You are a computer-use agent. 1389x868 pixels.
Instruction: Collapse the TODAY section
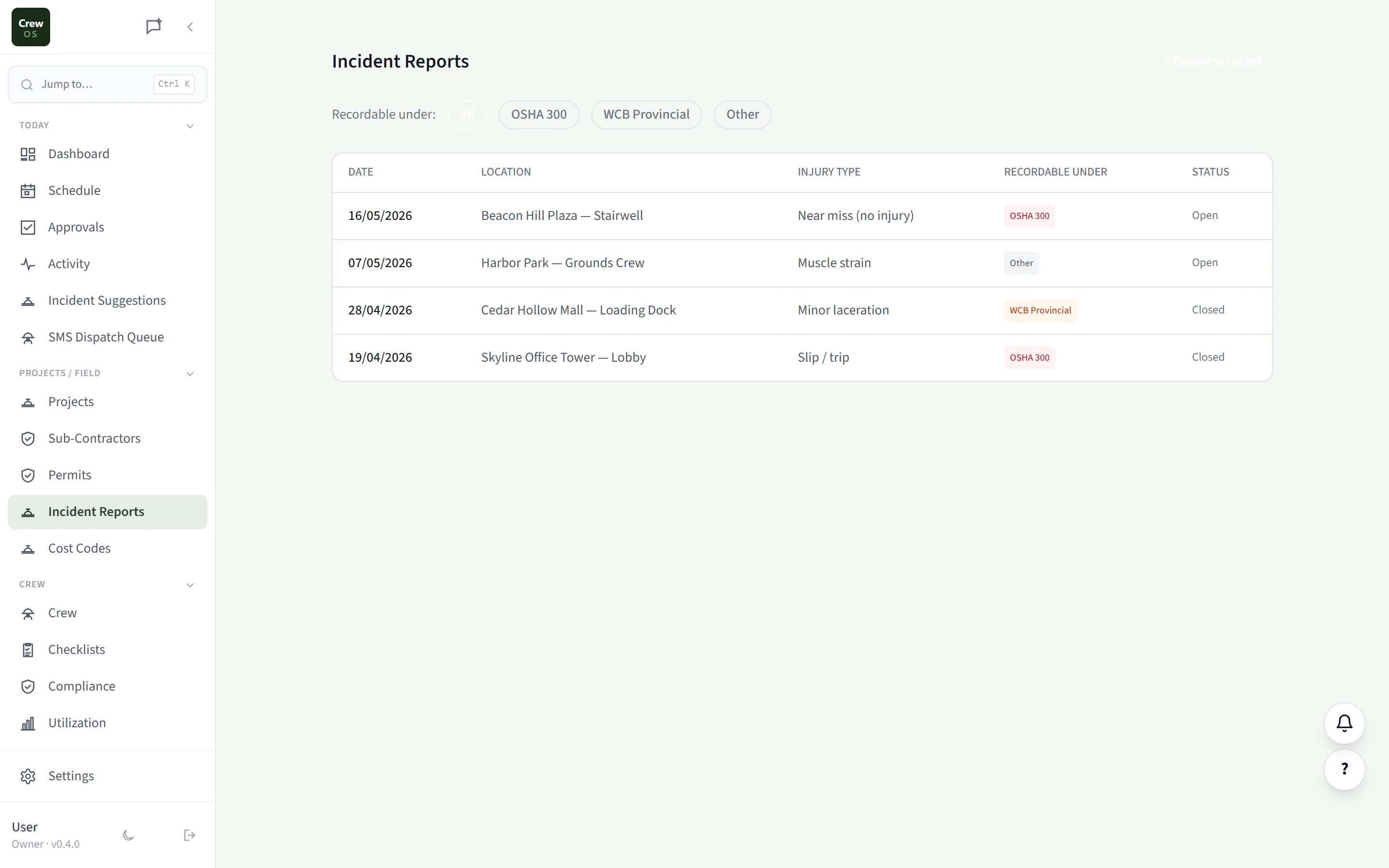click(190, 126)
